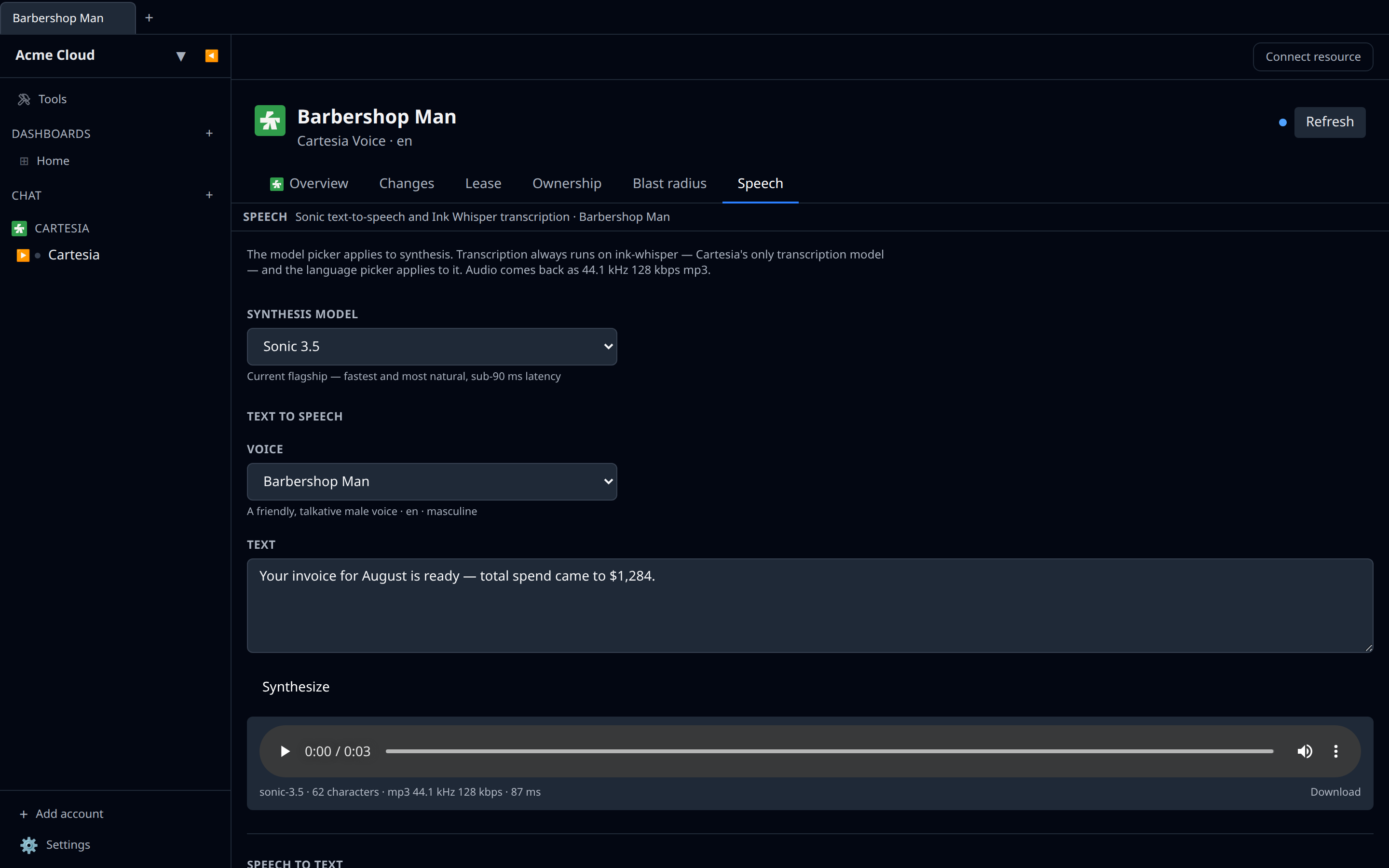Viewport: 1389px width, 868px height.
Task: Open Settings with the gear icon
Action: click(x=55, y=844)
